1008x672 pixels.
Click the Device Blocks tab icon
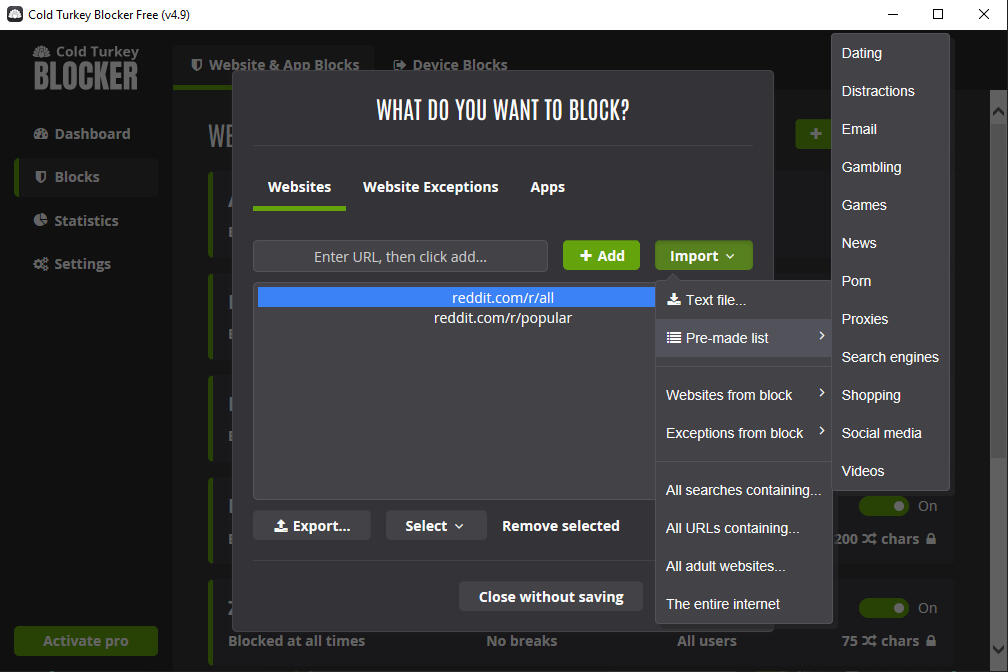400,65
